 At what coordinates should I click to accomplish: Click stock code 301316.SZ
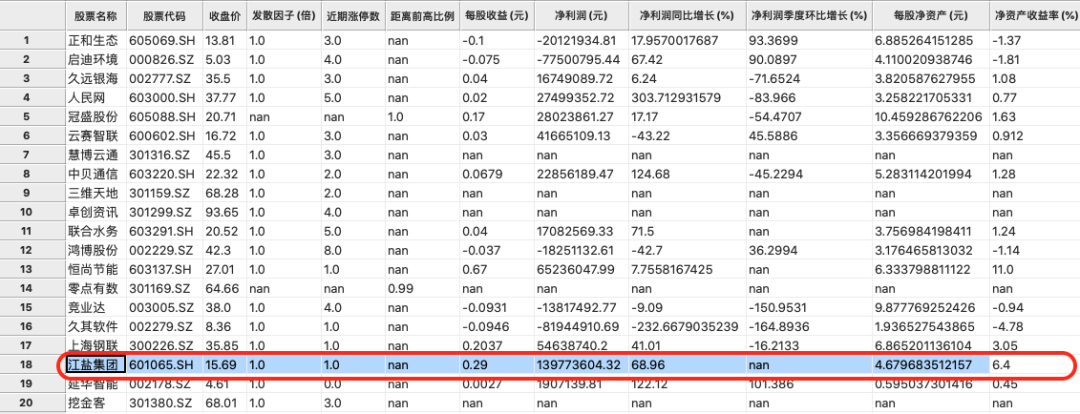(165, 156)
